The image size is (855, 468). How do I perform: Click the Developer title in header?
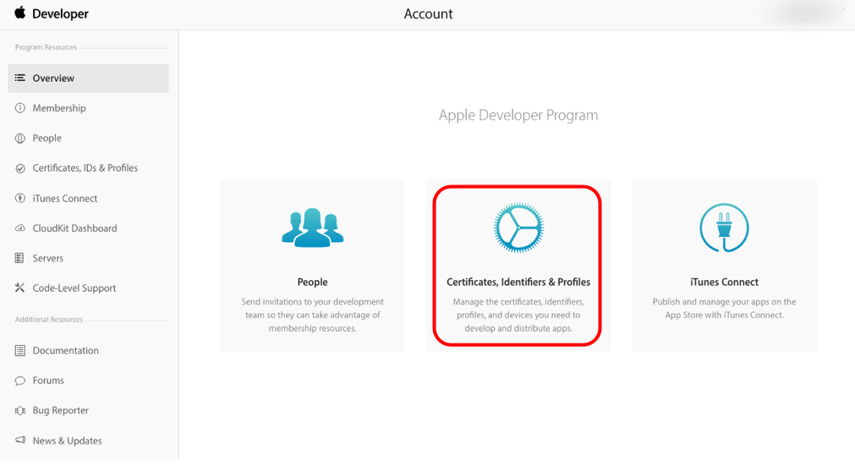60,14
